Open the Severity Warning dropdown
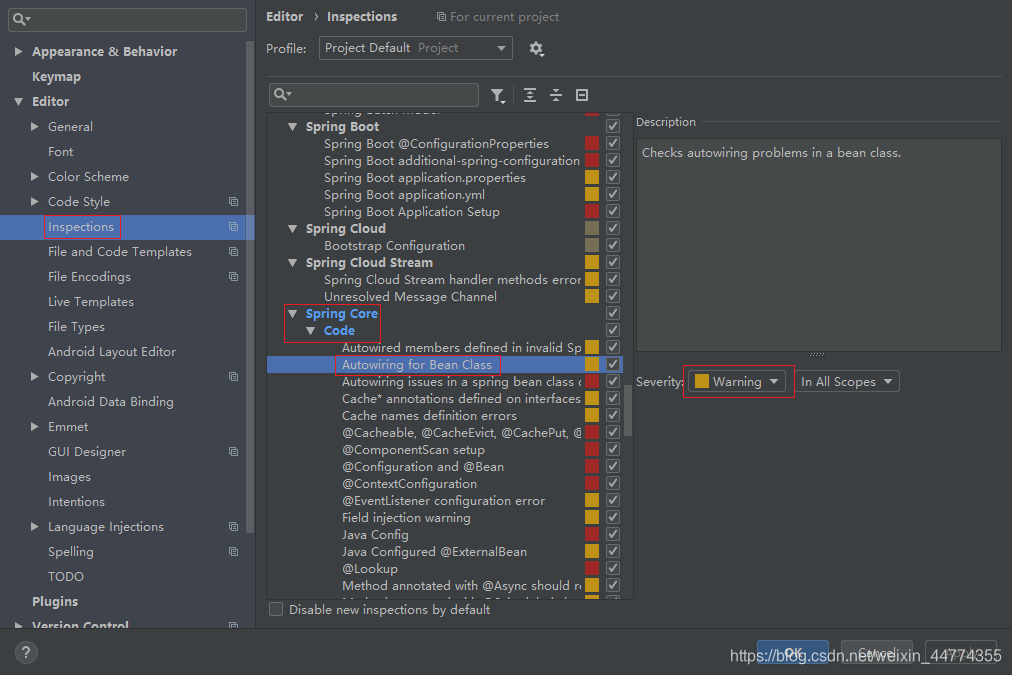This screenshot has height=675, width=1012. click(737, 381)
